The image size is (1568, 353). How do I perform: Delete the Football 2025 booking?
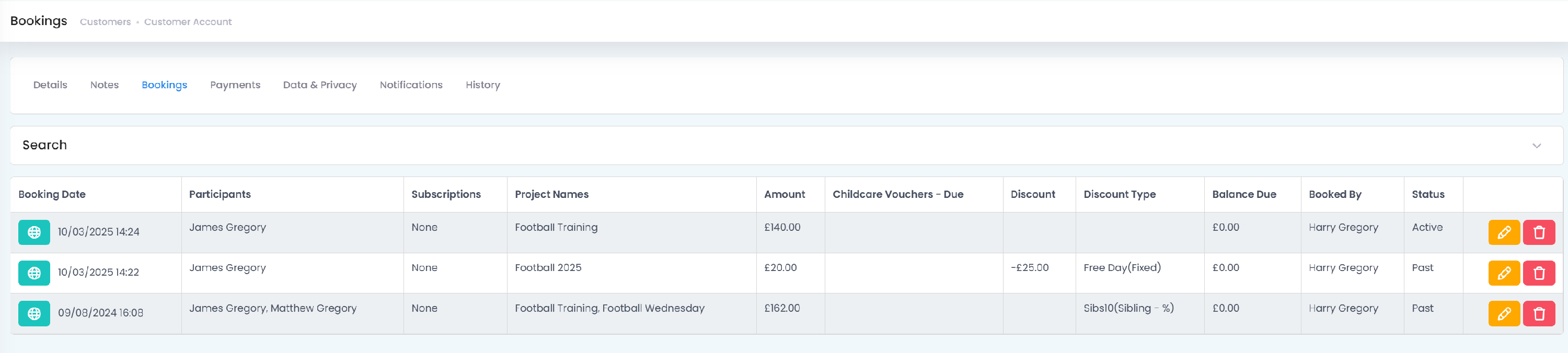(1539, 273)
